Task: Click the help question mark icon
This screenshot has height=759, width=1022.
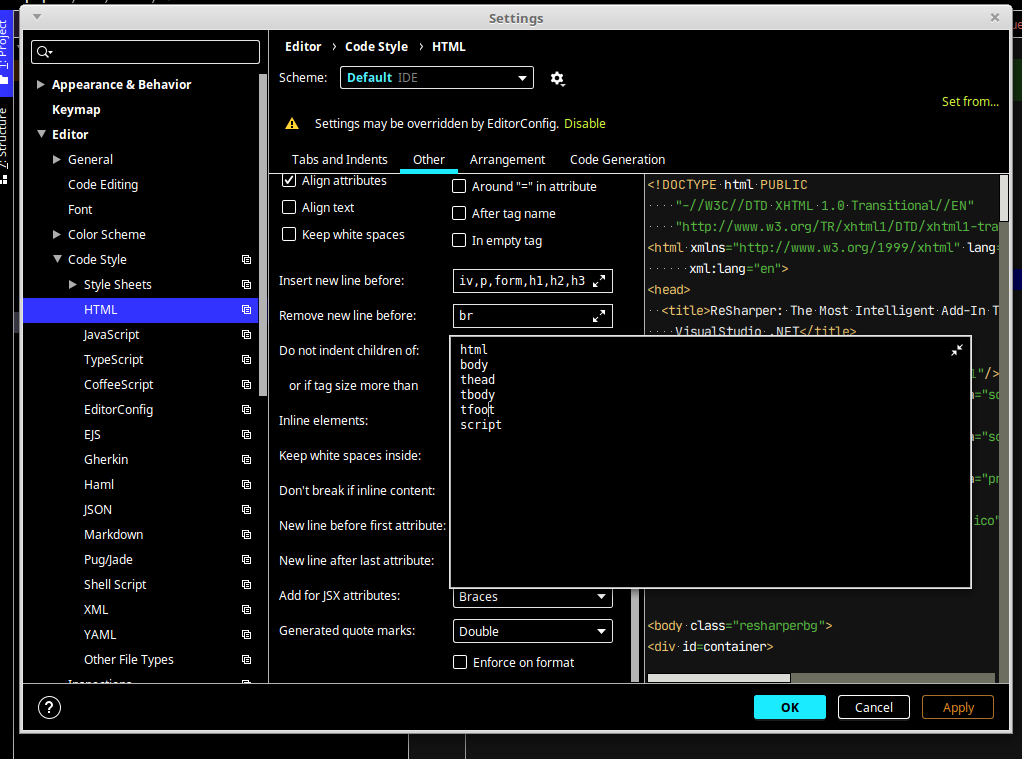Action: 49,707
